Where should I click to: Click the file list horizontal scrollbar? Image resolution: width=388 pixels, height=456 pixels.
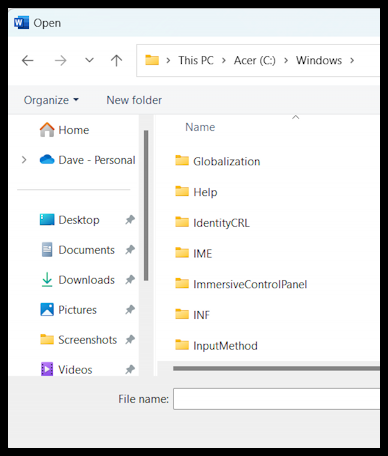pyautogui.click(x=276, y=368)
